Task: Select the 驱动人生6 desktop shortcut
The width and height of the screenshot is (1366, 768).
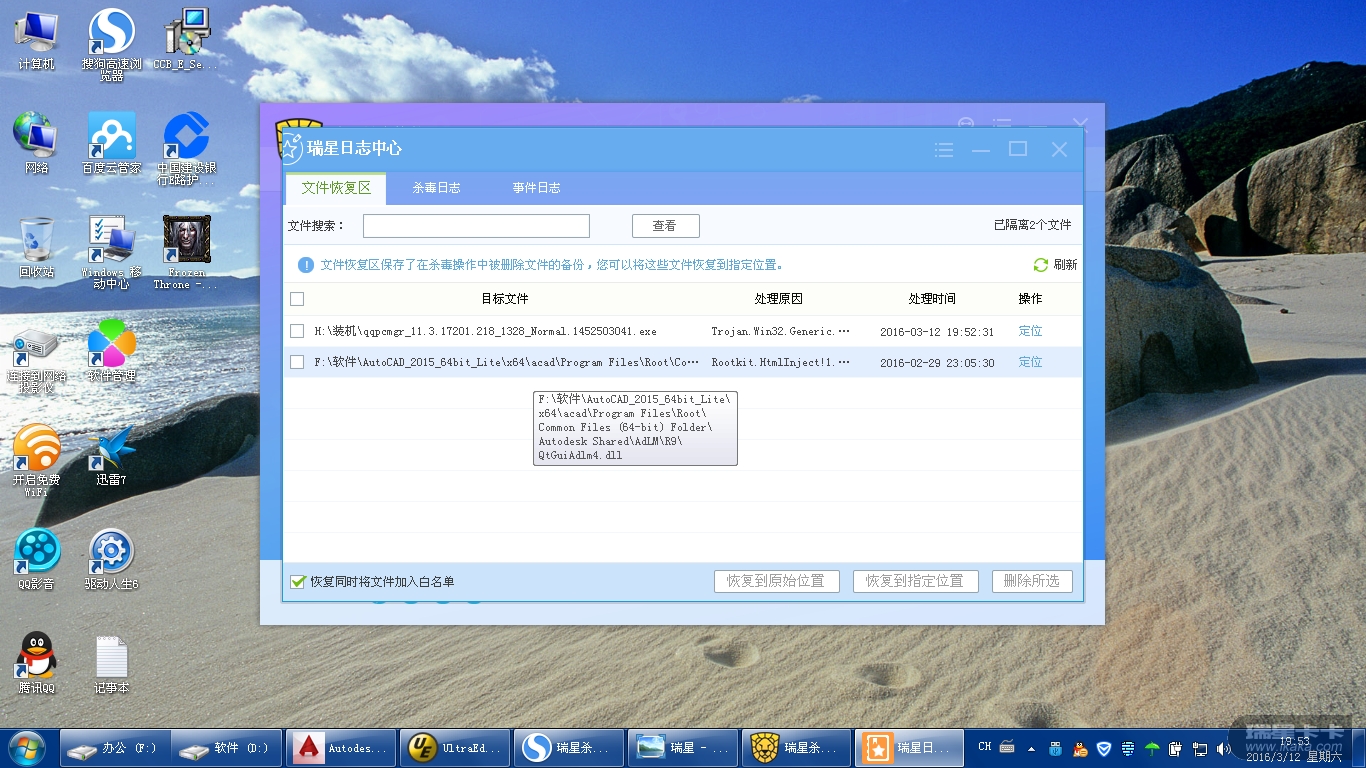Action: pos(111,559)
